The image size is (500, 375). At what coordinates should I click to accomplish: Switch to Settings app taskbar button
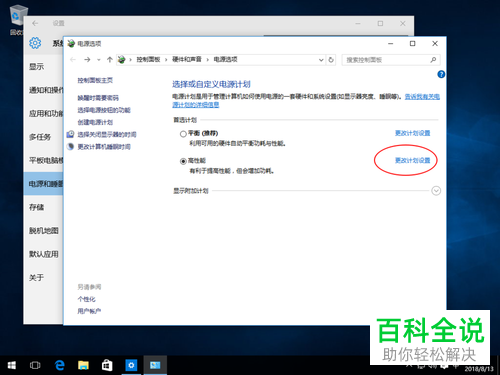pyautogui.click(x=131, y=365)
